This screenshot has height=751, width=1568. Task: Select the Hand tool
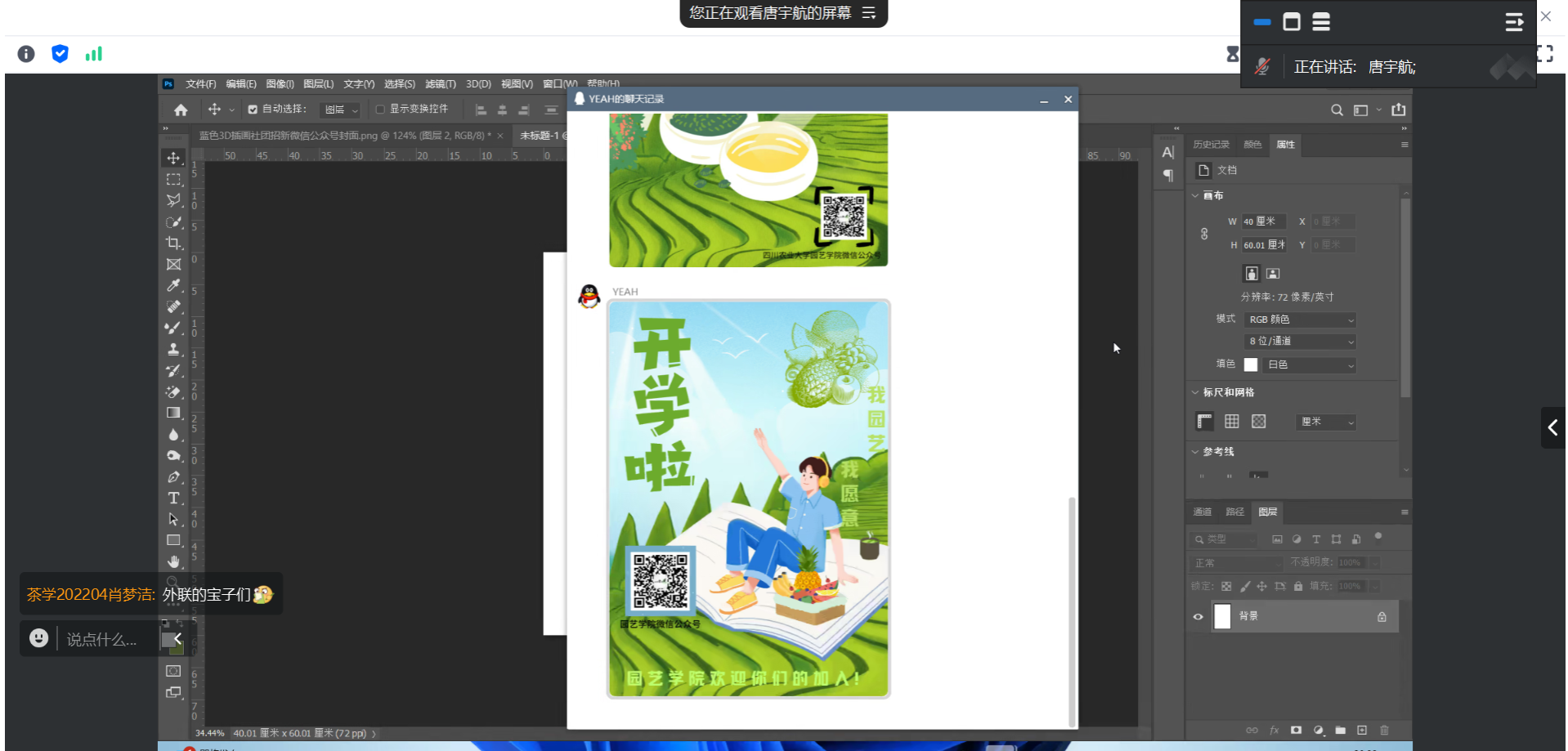click(x=173, y=561)
